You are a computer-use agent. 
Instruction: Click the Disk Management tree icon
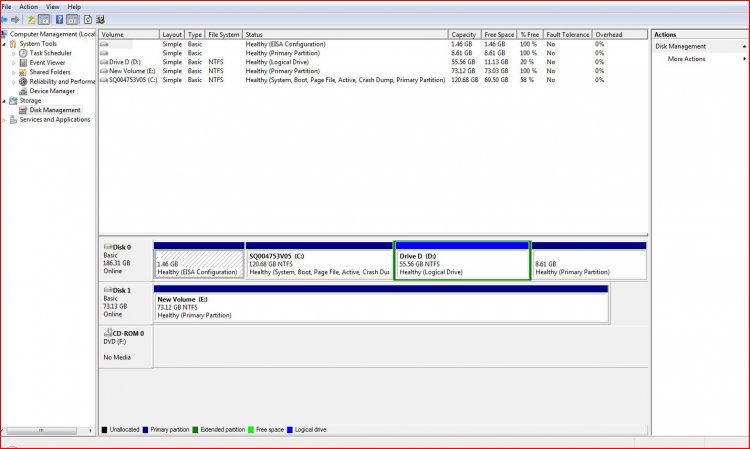tap(23, 110)
